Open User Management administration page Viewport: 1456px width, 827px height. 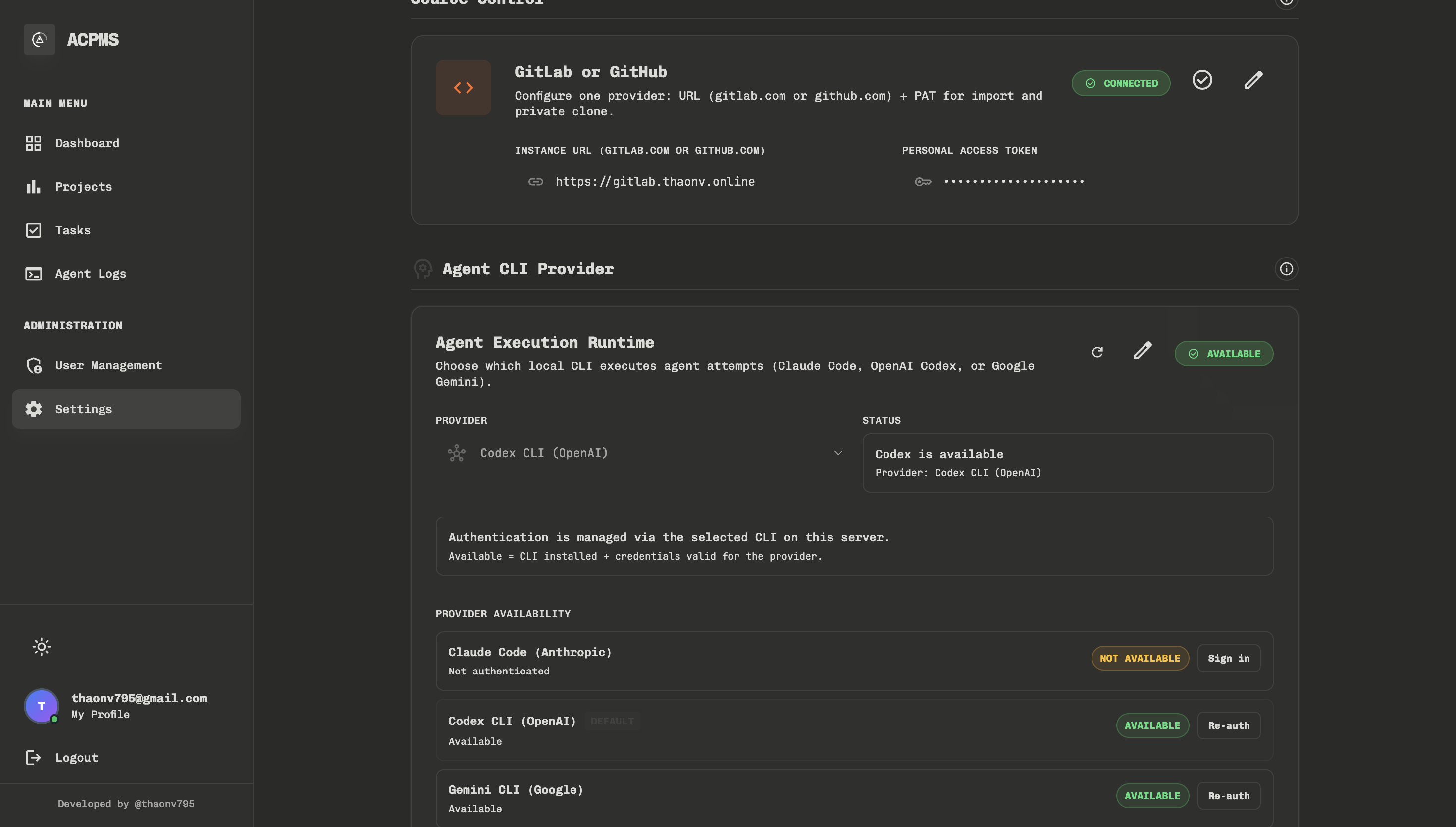point(108,365)
